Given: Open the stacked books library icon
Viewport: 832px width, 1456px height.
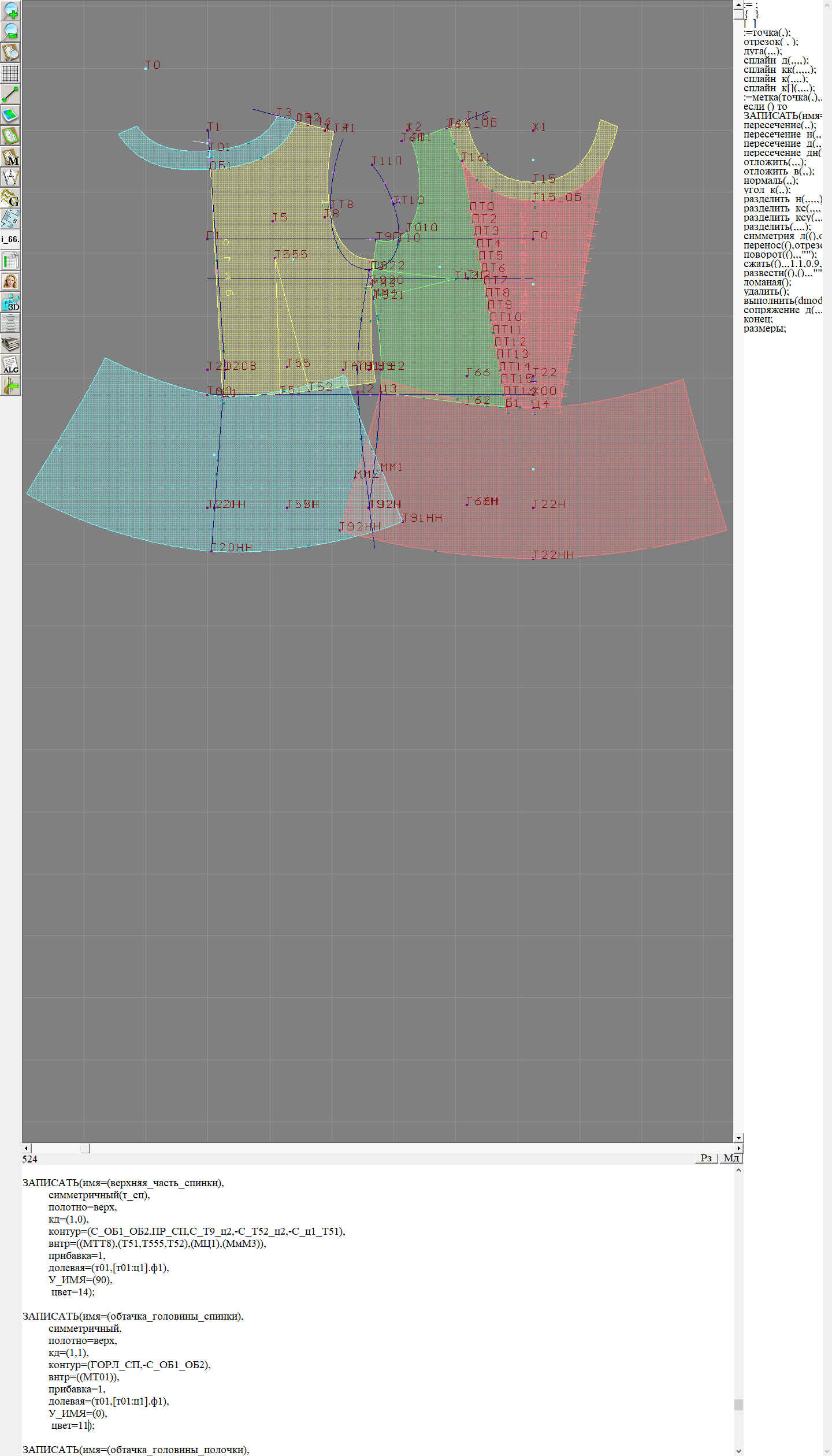Looking at the screenshot, I should pos(10,344).
